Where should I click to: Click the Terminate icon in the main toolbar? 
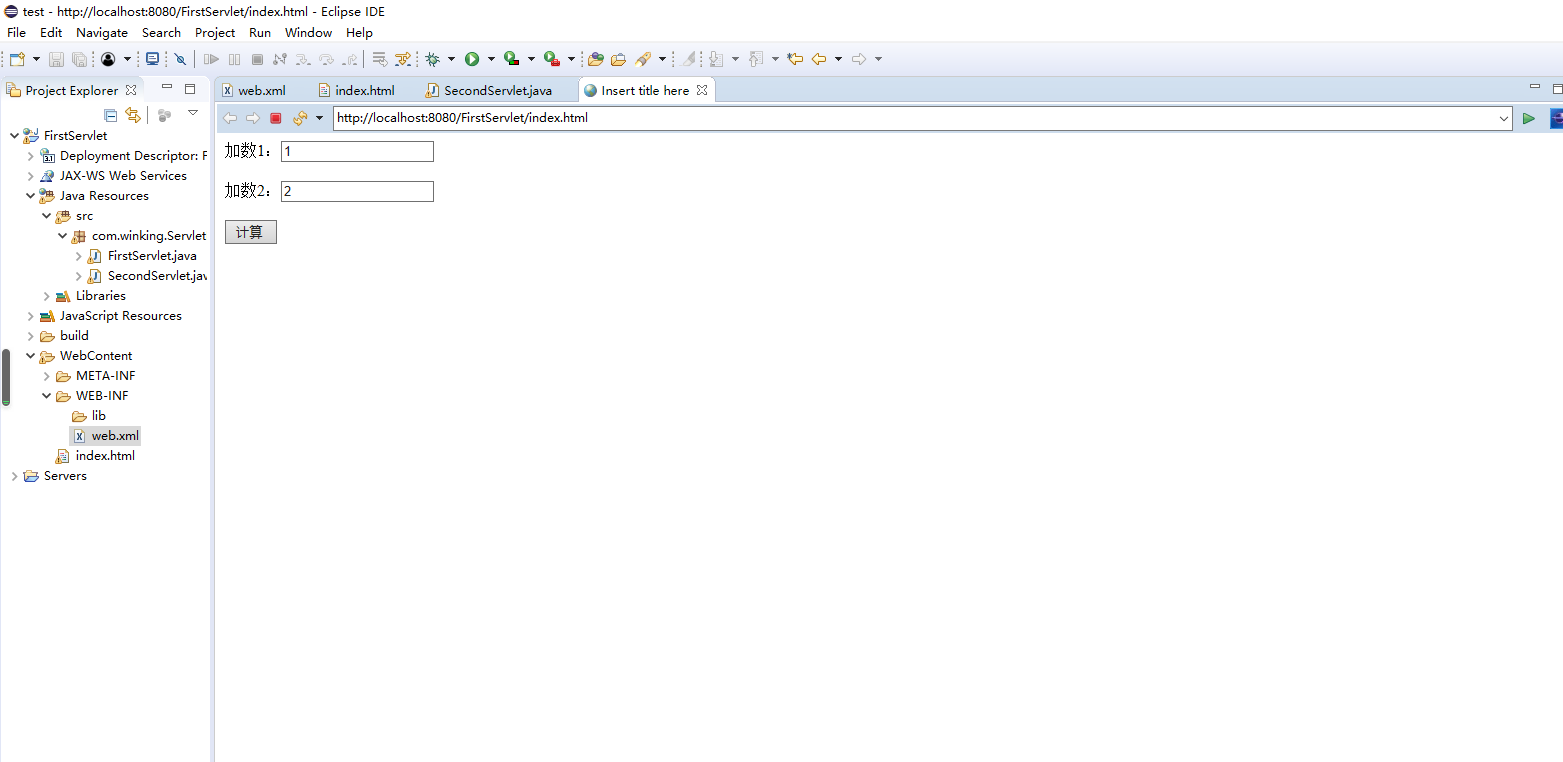coord(257,59)
